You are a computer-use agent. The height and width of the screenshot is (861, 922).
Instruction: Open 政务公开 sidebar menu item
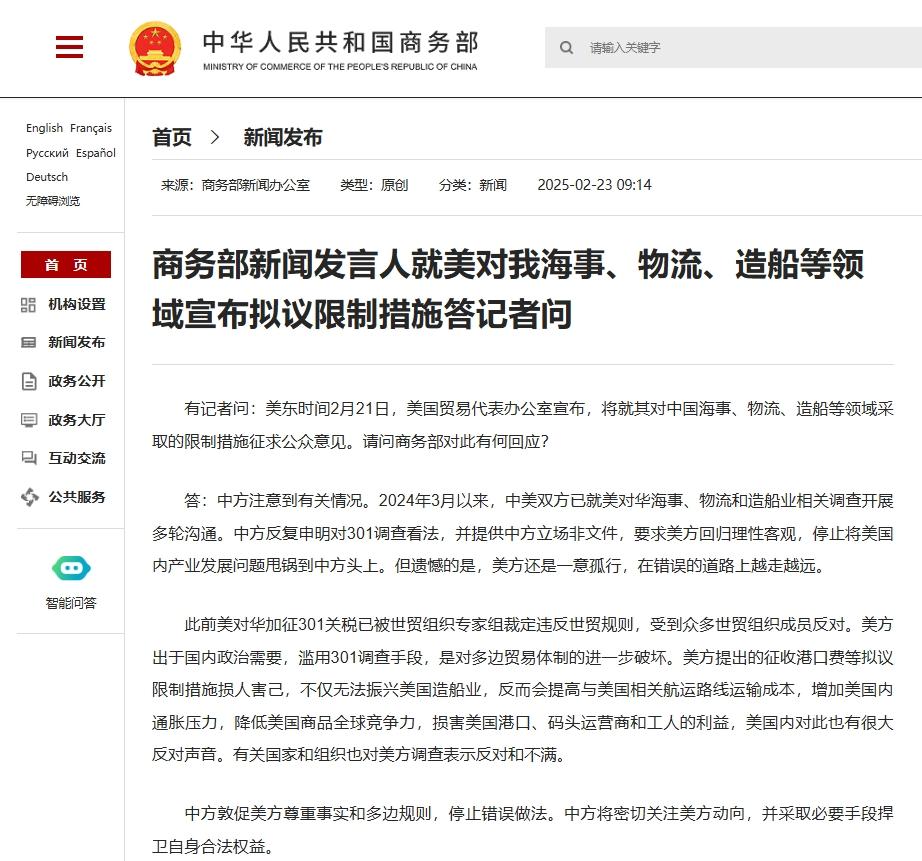77,381
